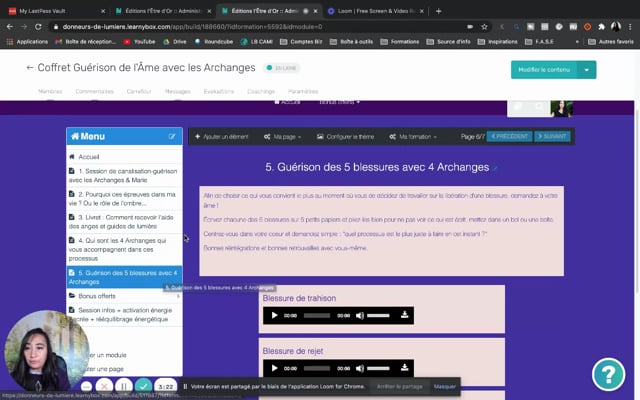Download the Blessure de trahison audio file
Screen dimensions: 640x400
point(404,315)
